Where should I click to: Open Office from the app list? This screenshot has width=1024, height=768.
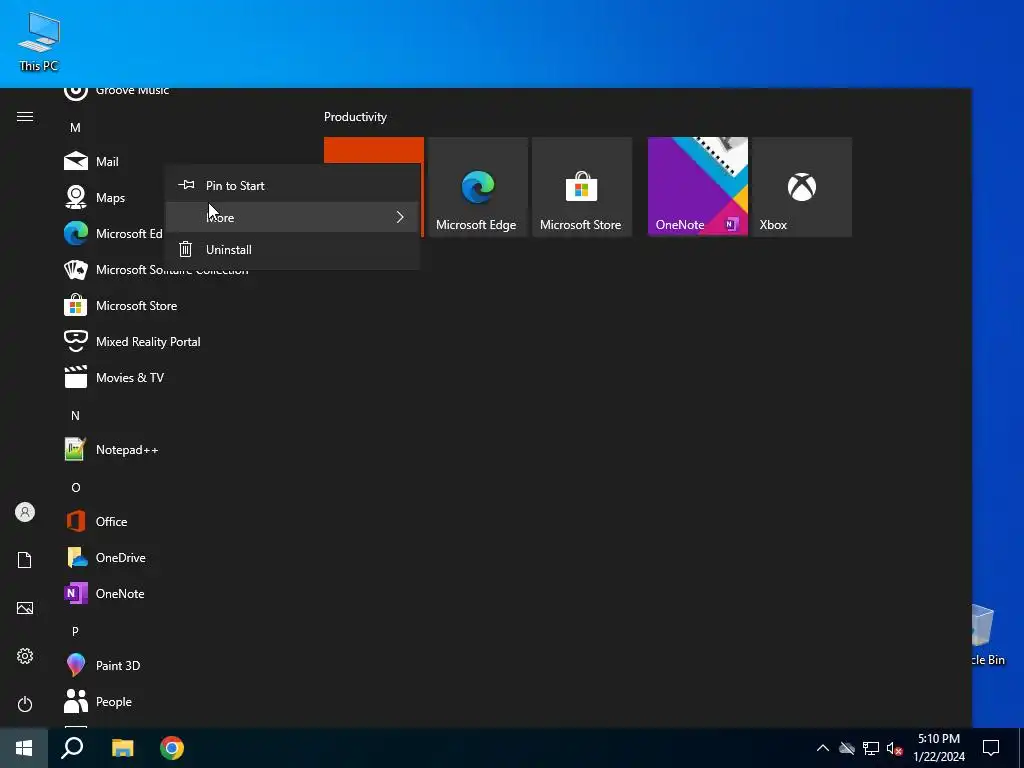point(96,521)
